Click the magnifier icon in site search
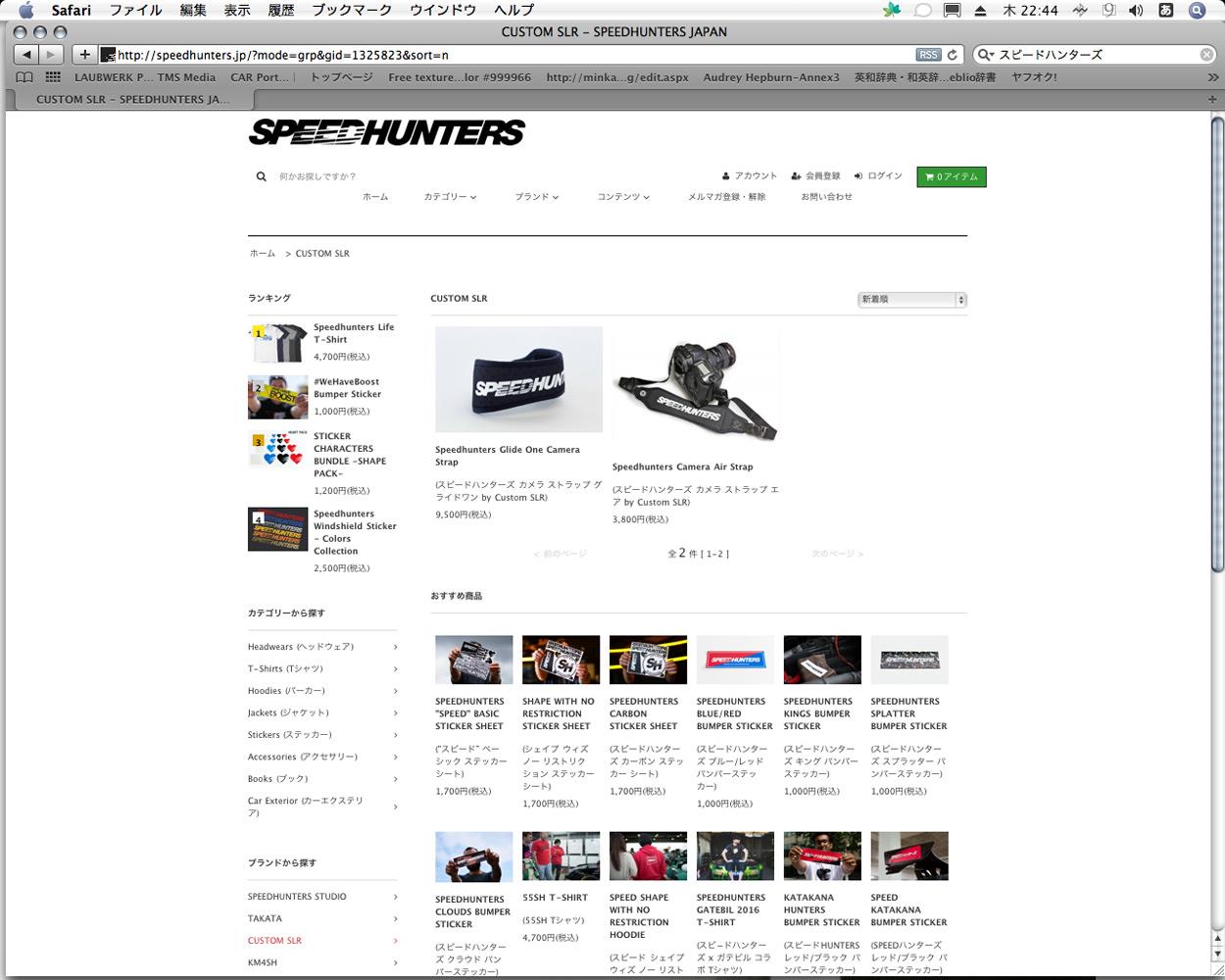Viewport: 1225px width, 980px height. coord(261,176)
